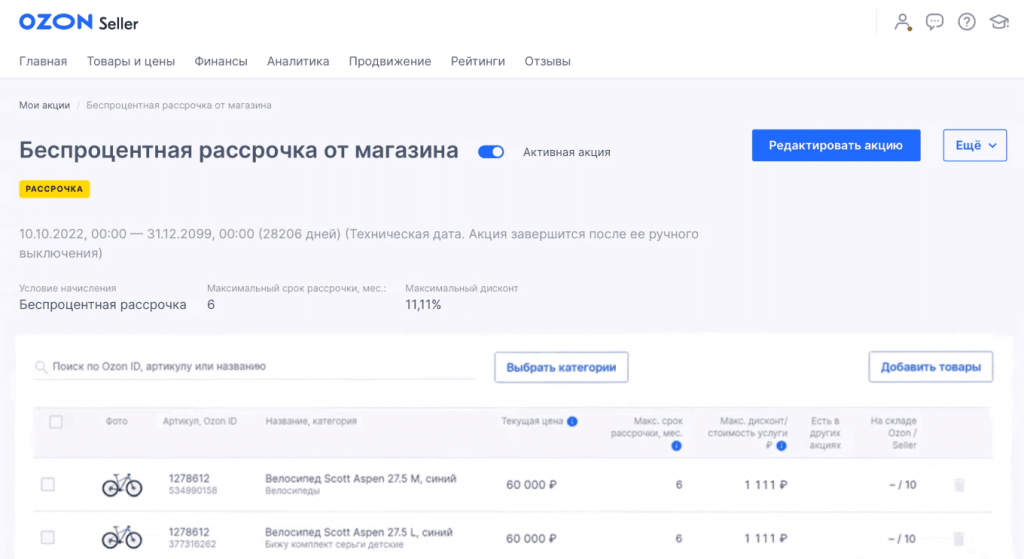
Task: Select checkbox for Scott Aspen 27.5 M
Action: 48,485
